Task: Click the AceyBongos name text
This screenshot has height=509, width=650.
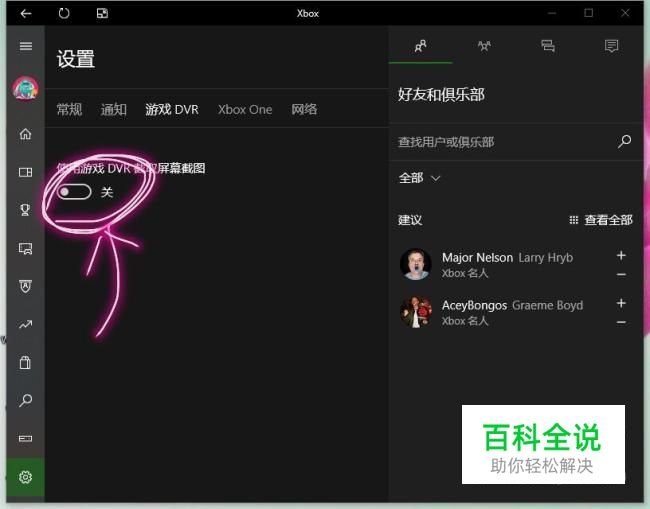Action: tap(474, 305)
